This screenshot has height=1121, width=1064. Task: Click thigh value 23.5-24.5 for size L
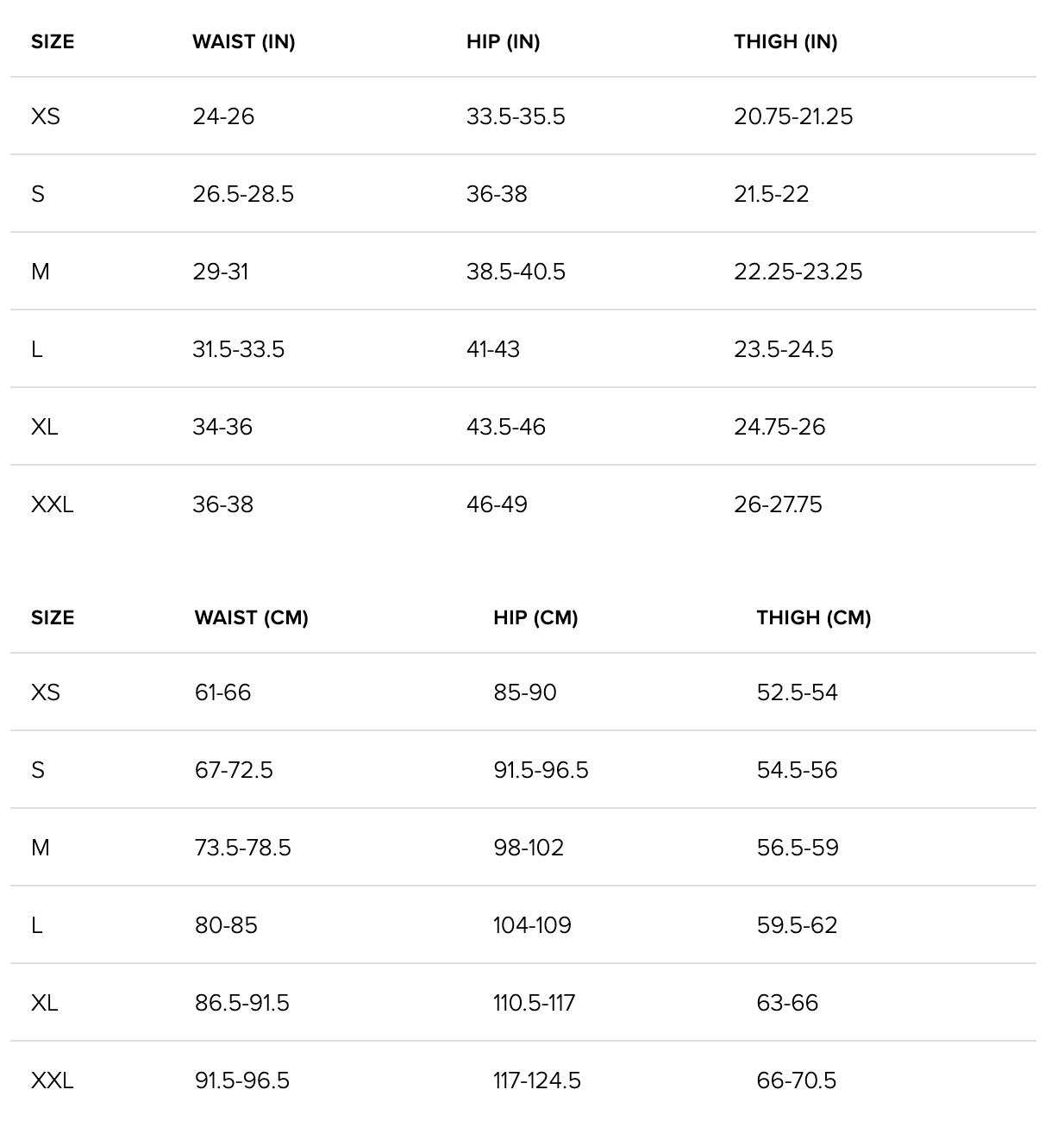(x=783, y=349)
